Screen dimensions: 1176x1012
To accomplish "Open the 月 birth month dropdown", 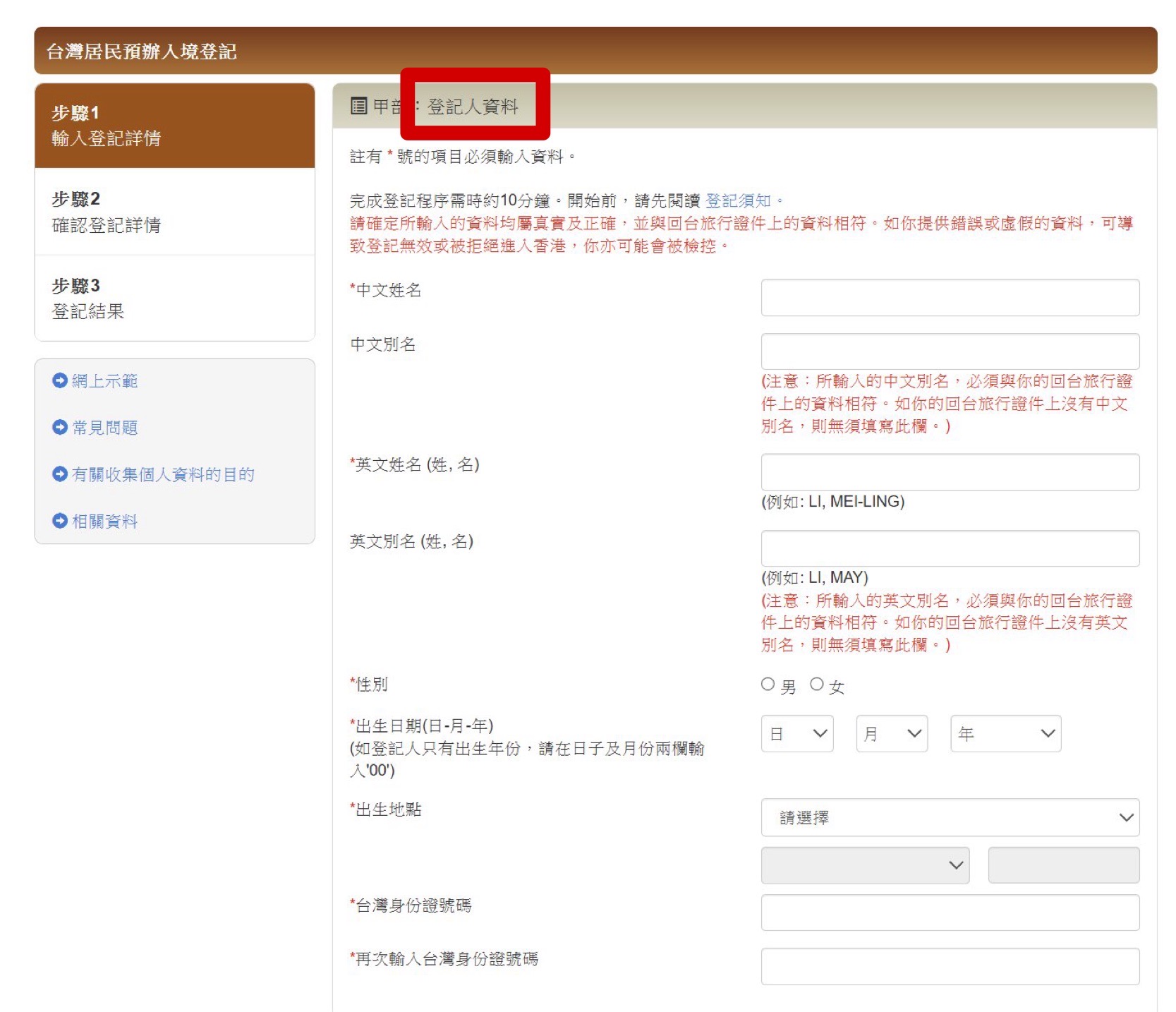I will pos(892,734).
